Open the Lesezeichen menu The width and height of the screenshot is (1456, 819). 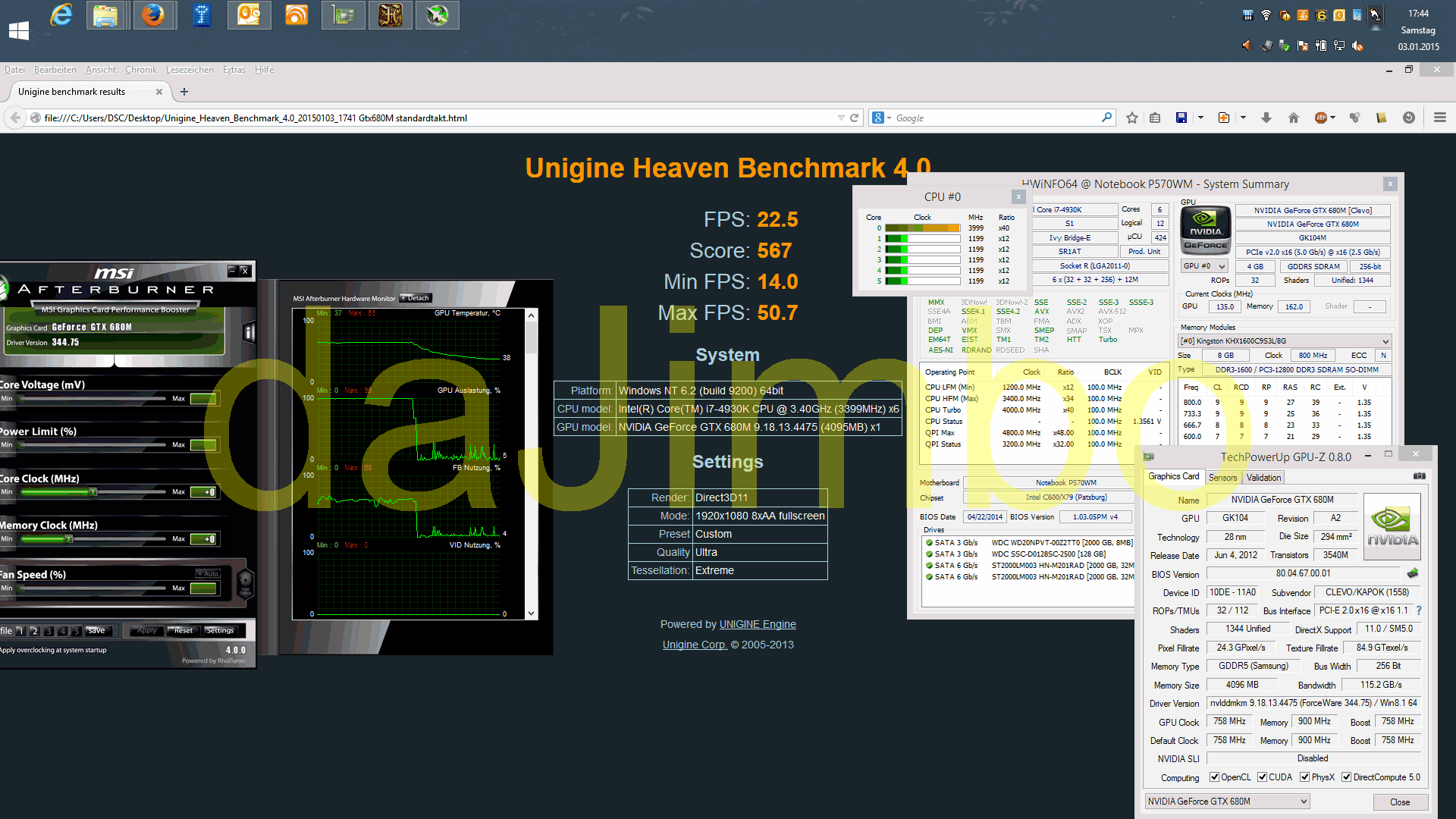pos(190,70)
